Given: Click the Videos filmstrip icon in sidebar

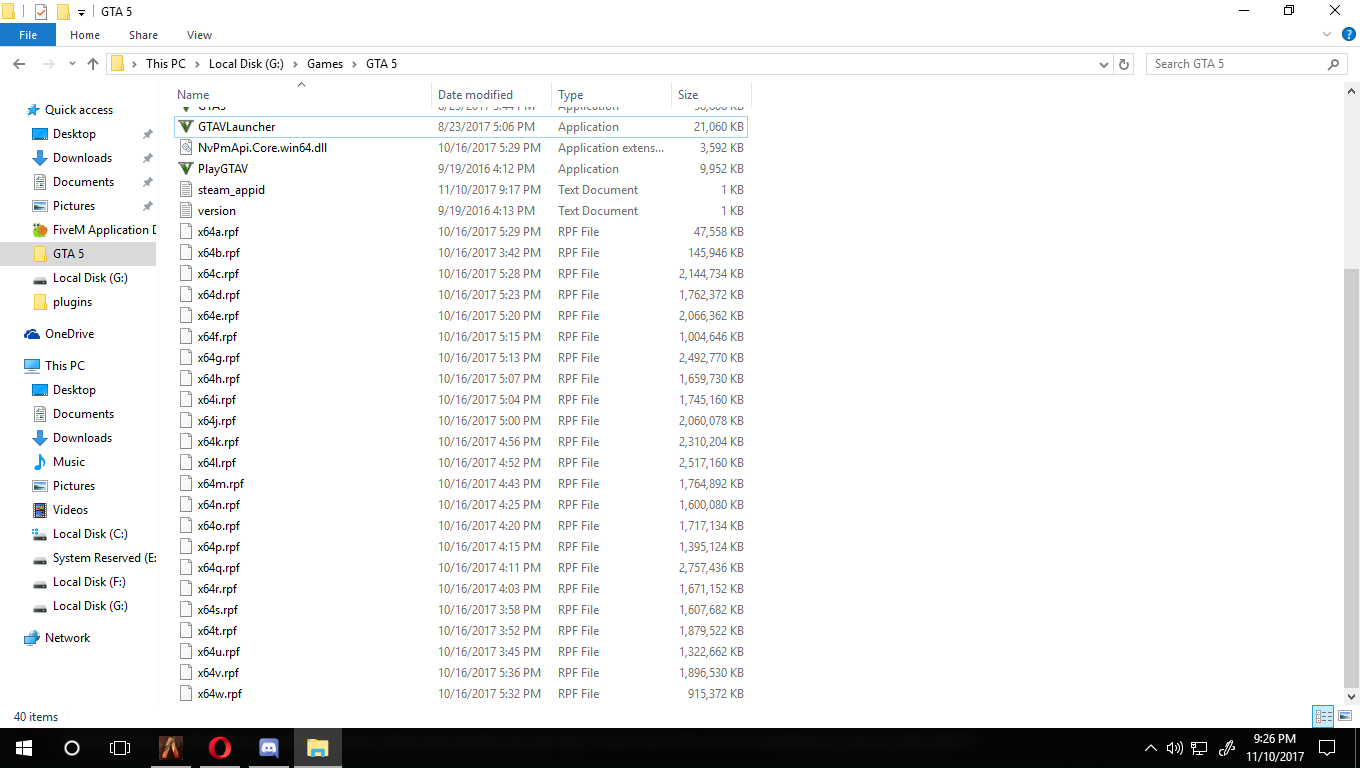Looking at the screenshot, I should (40, 510).
